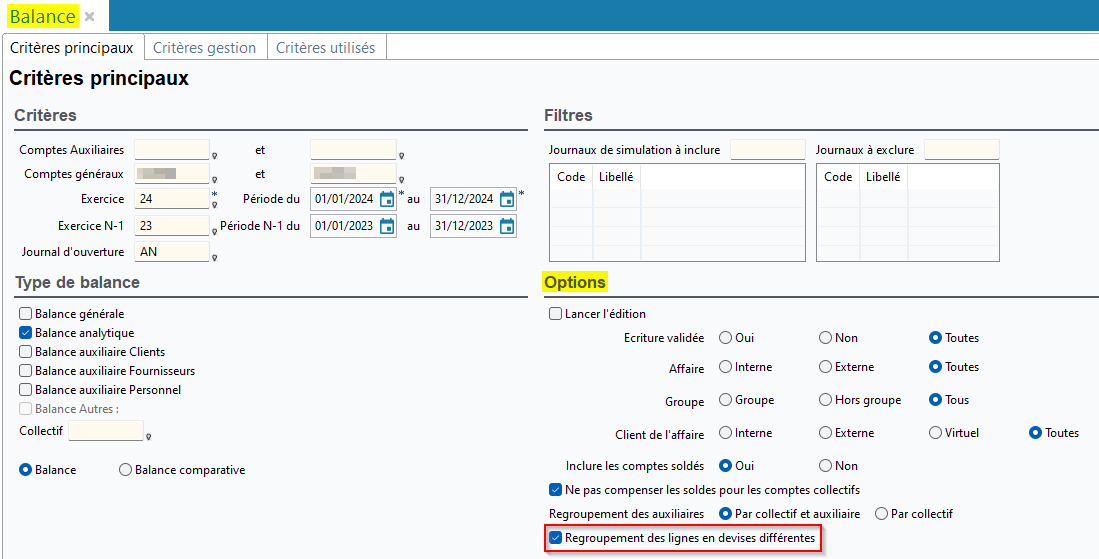Image resolution: width=1099 pixels, height=559 pixels.
Task: Click lookup icon after first Comptes Auxiliaires field
Action: pos(215,155)
